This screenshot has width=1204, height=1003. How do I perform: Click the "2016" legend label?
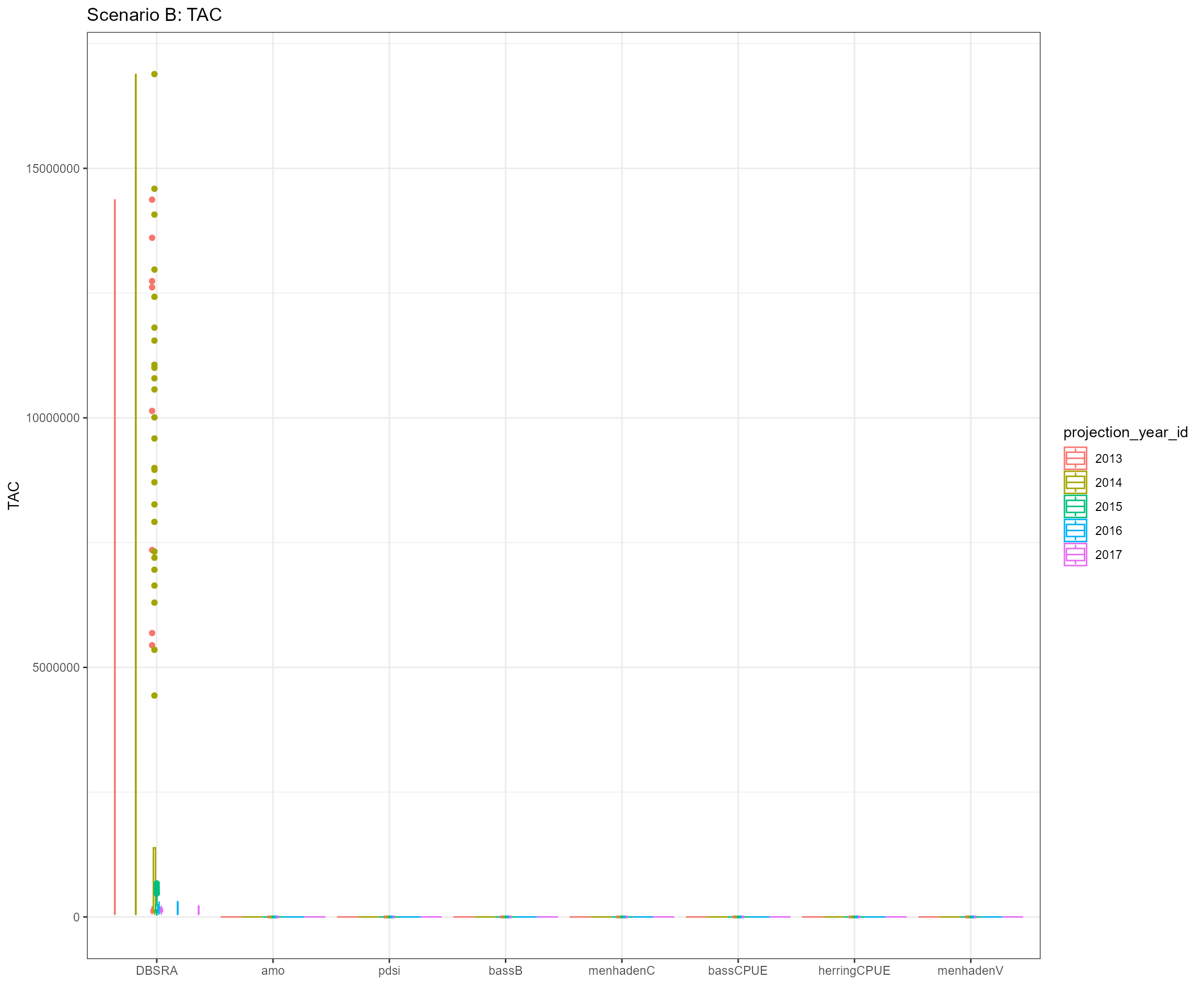pyautogui.click(x=1108, y=531)
